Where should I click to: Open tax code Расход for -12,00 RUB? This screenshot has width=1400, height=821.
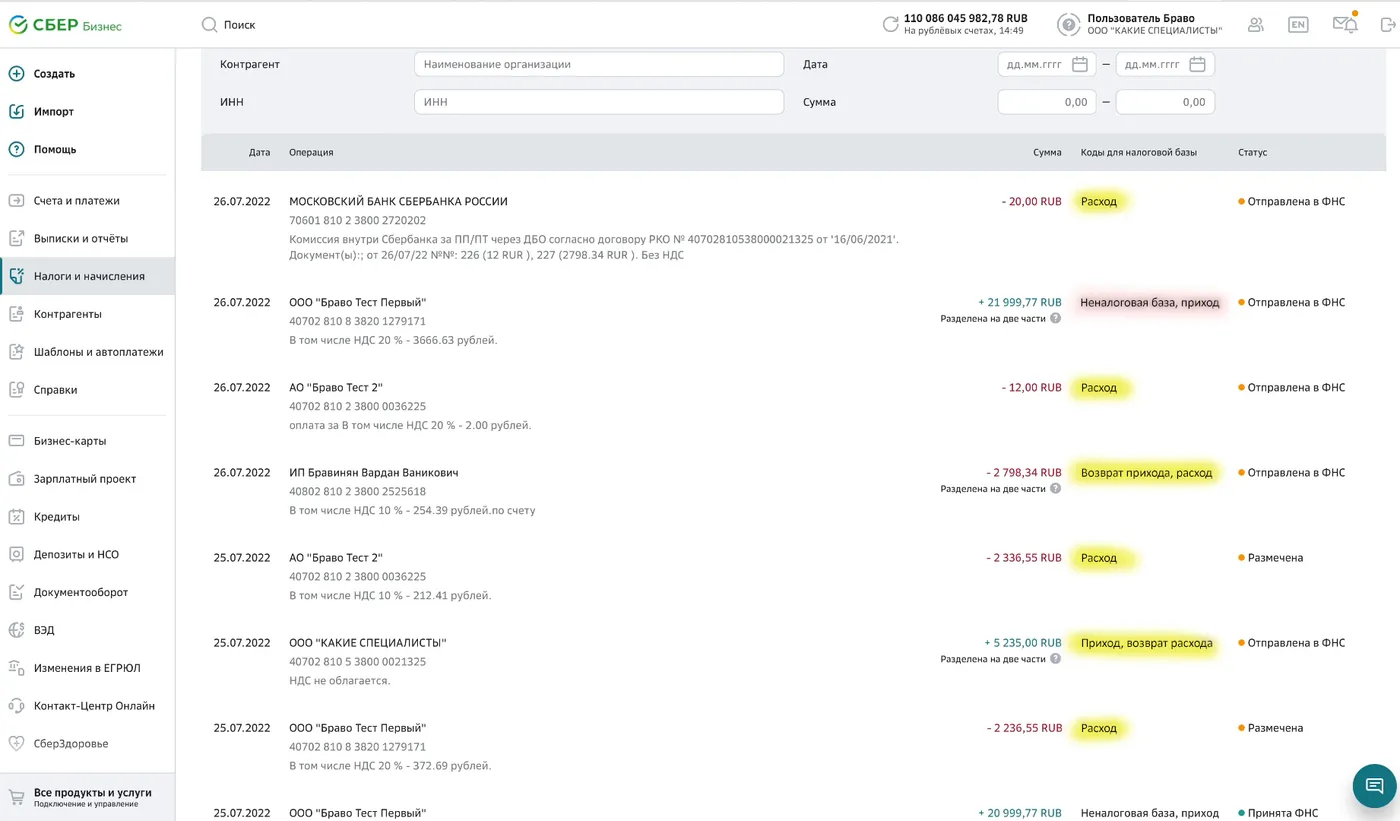(x=1099, y=387)
